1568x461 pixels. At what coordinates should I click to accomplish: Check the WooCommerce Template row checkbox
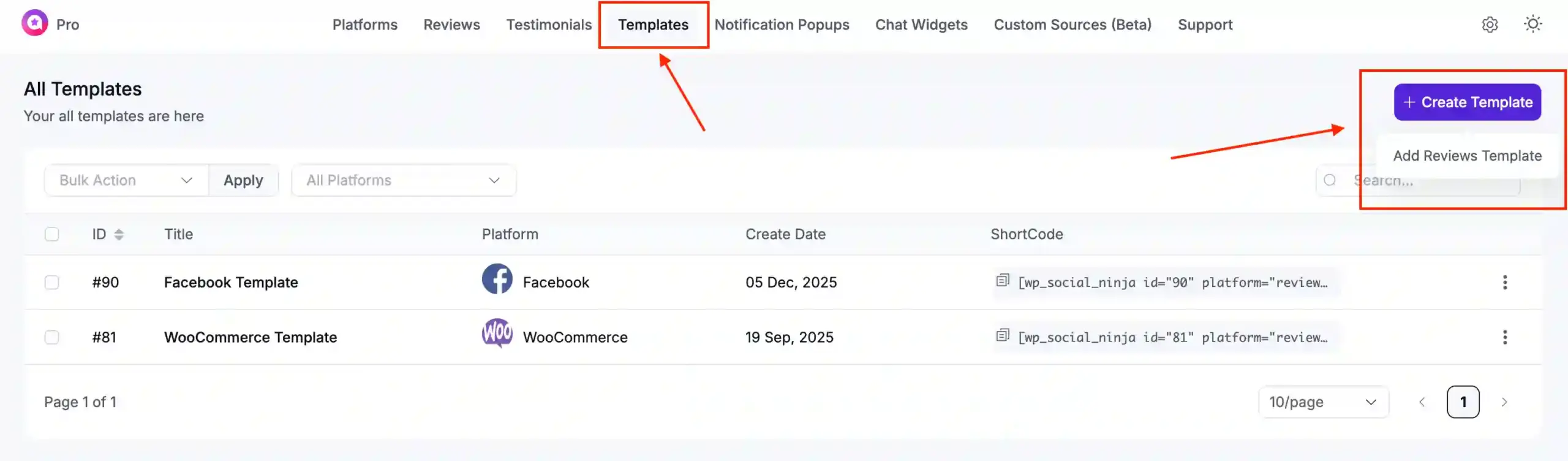click(x=52, y=337)
